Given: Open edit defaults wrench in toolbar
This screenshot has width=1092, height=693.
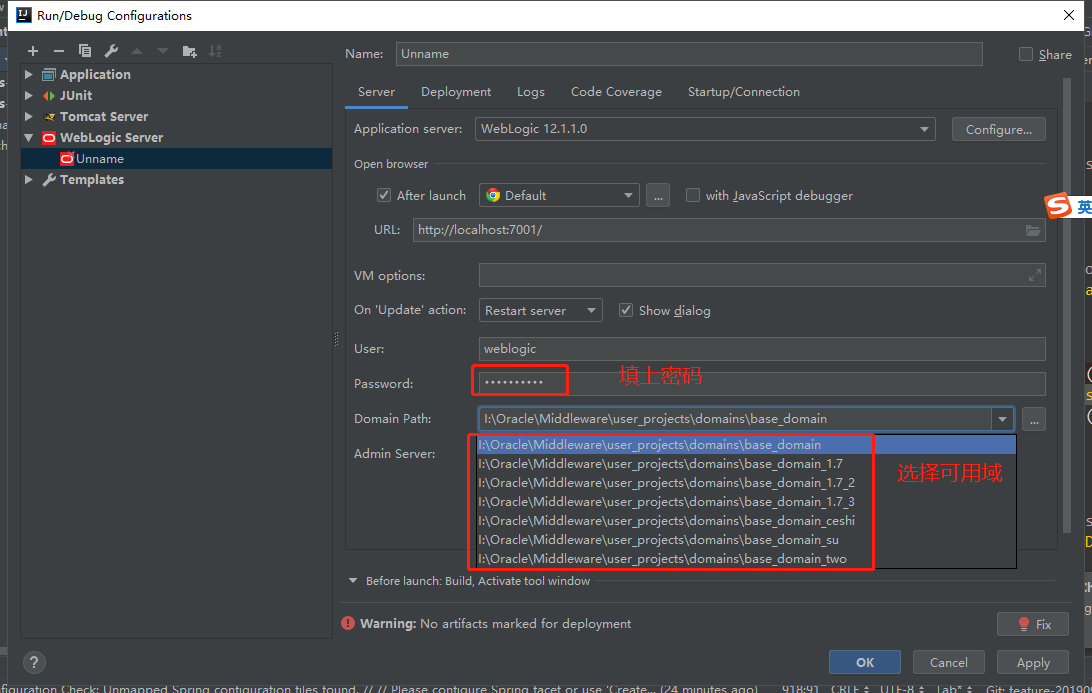Looking at the screenshot, I should tap(111, 51).
